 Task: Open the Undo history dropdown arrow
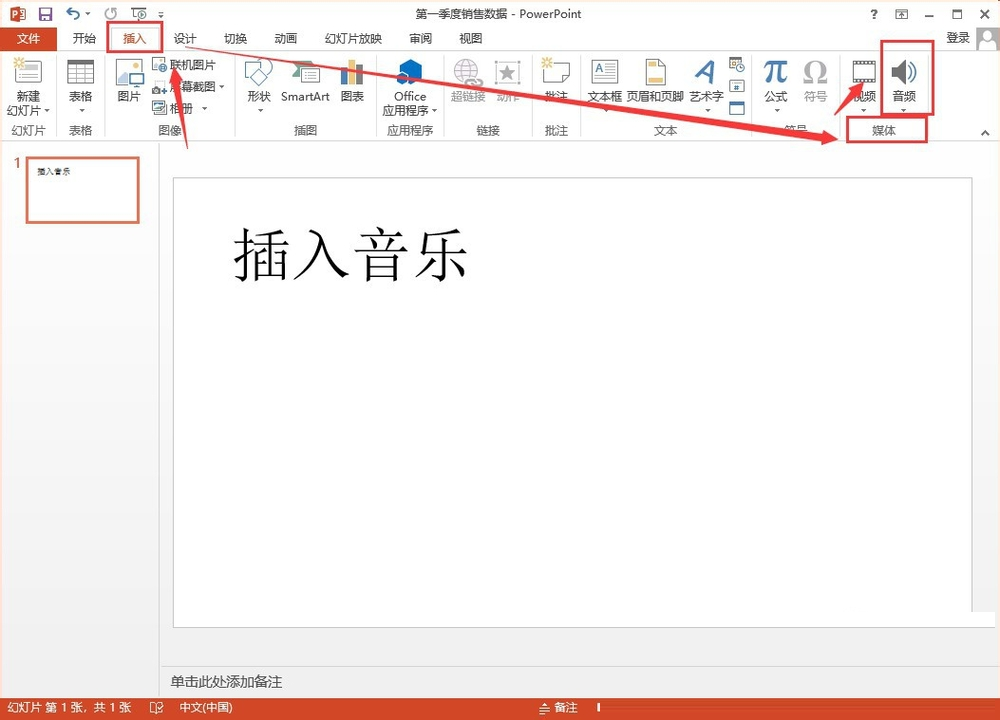[88, 13]
